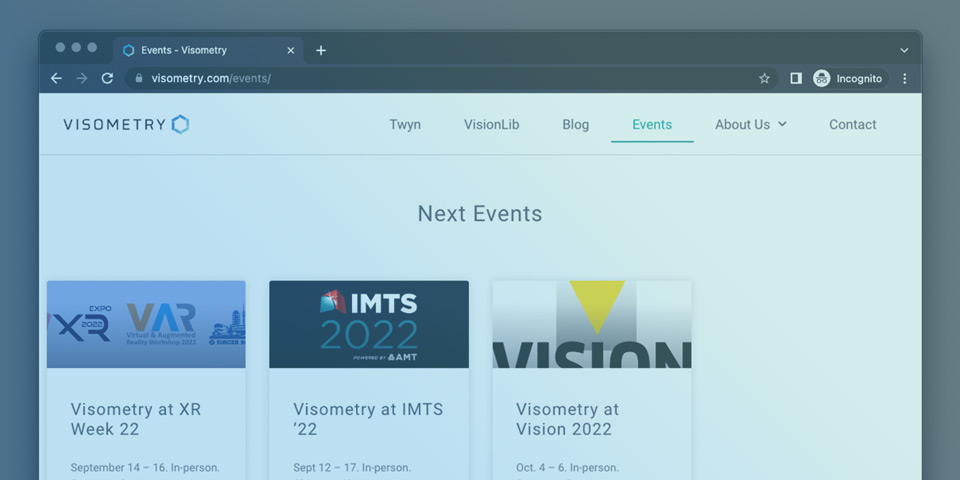Reload the page with the refresh icon

tap(107, 78)
